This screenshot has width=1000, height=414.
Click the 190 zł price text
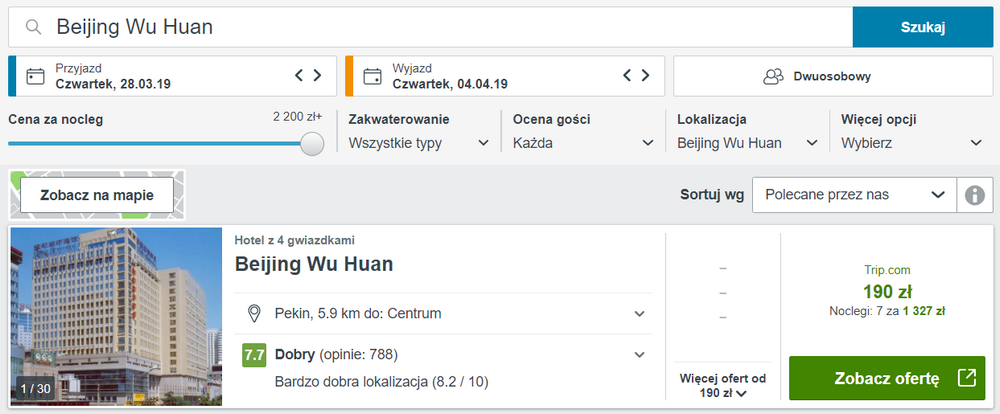887,292
